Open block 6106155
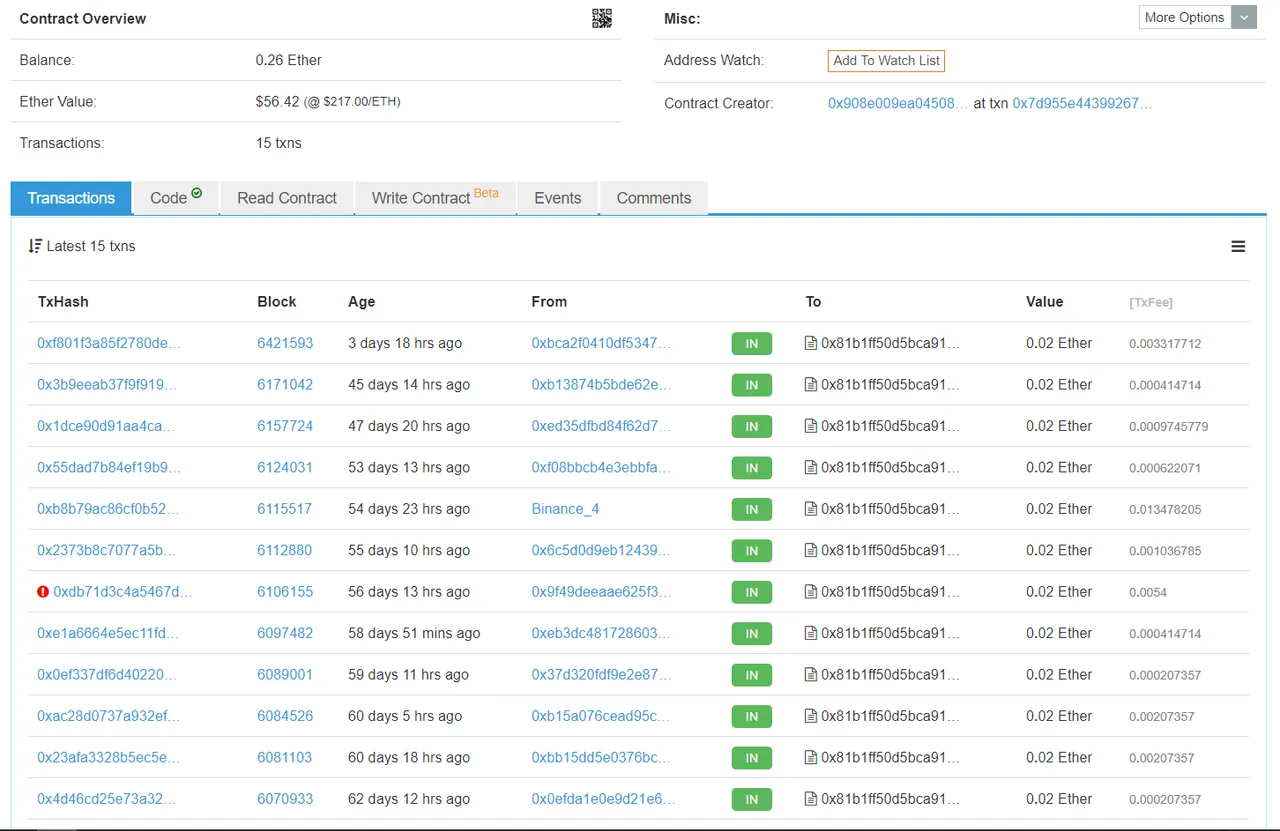1280x831 pixels. (285, 592)
